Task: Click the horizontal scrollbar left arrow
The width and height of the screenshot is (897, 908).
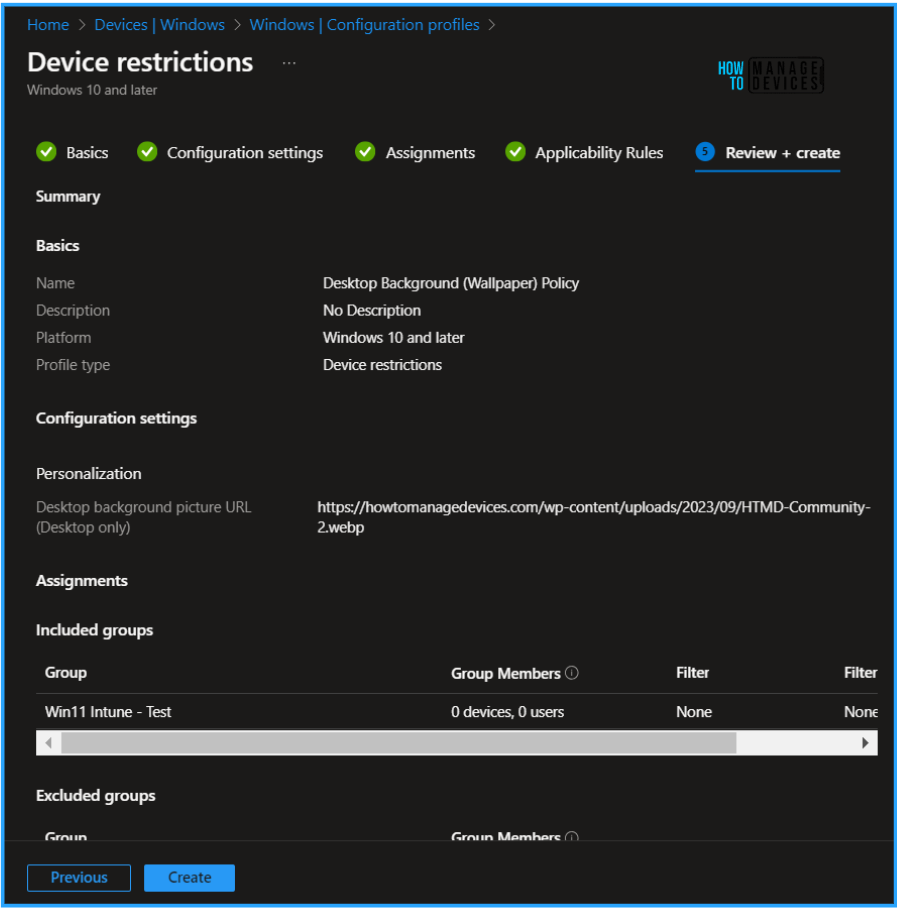Action: pyautogui.click(x=49, y=742)
